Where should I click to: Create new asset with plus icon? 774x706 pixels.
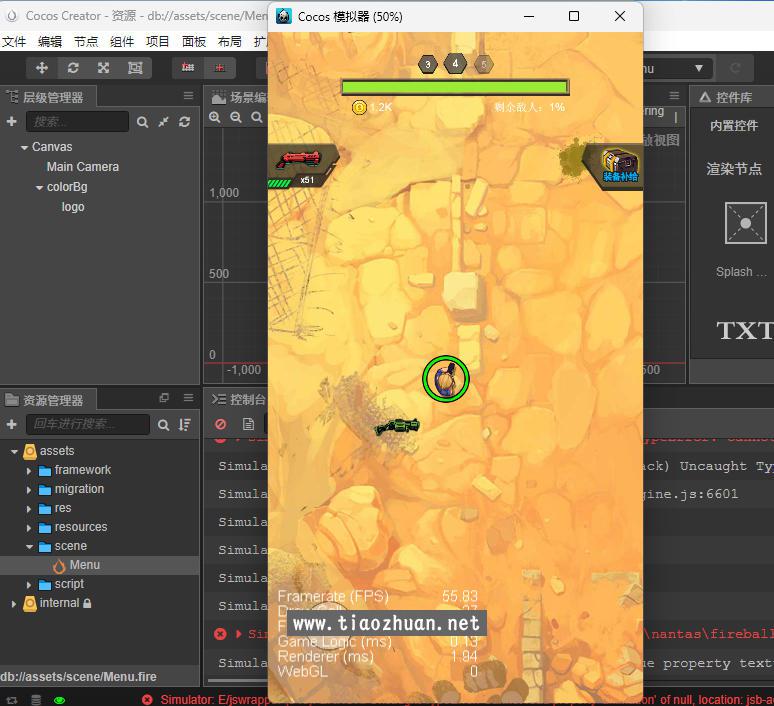(x=12, y=424)
